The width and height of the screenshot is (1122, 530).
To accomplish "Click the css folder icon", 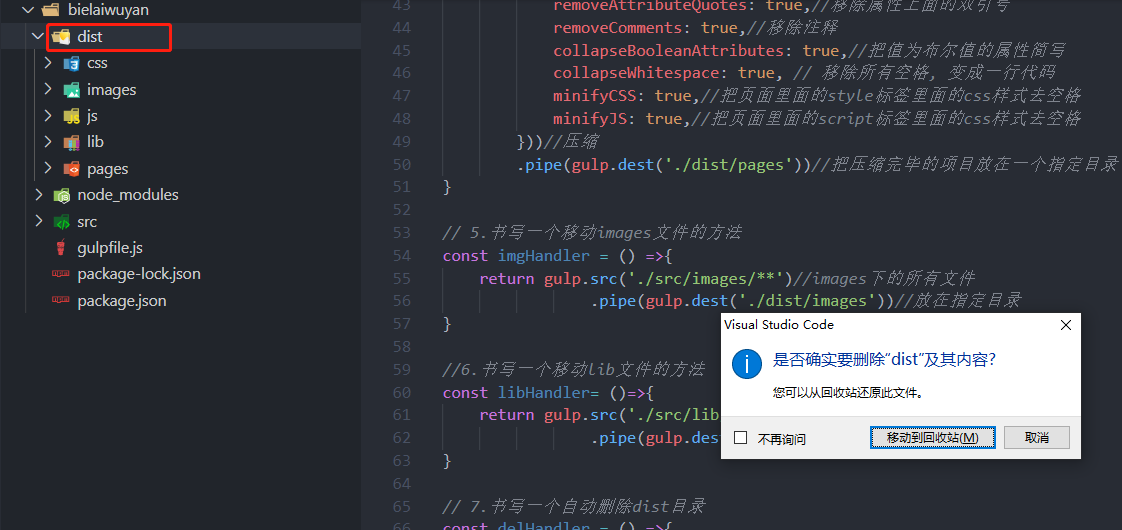I will pos(71,64).
